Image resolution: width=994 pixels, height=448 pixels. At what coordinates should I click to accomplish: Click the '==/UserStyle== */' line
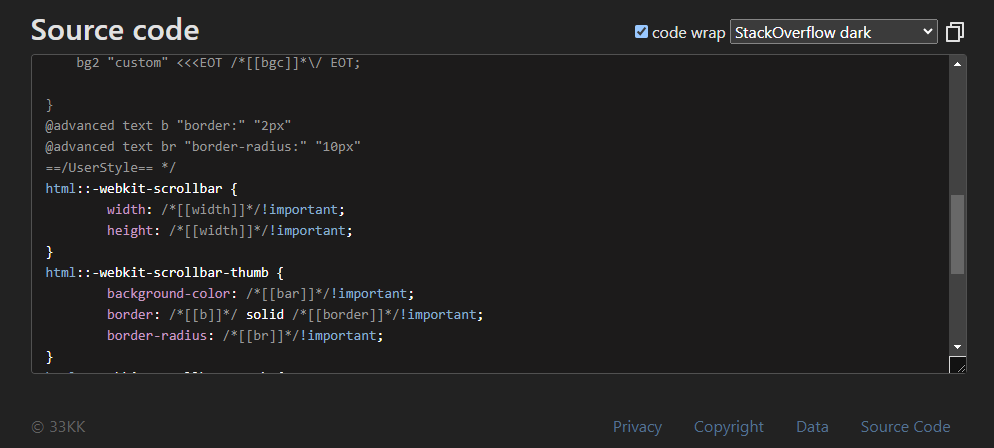pyautogui.click(x=111, y=167)
